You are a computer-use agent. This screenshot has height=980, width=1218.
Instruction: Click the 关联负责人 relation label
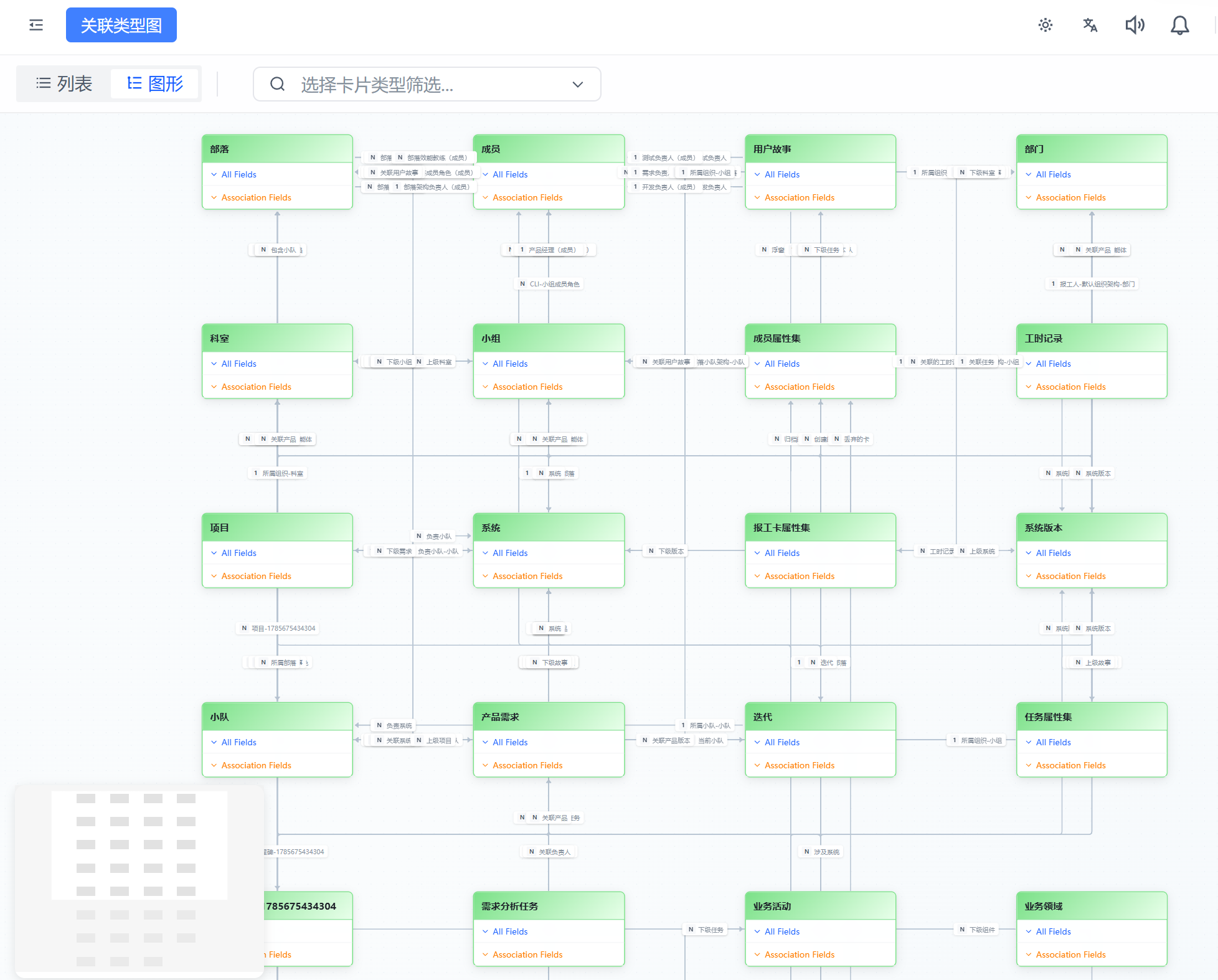tap(549, 852)
